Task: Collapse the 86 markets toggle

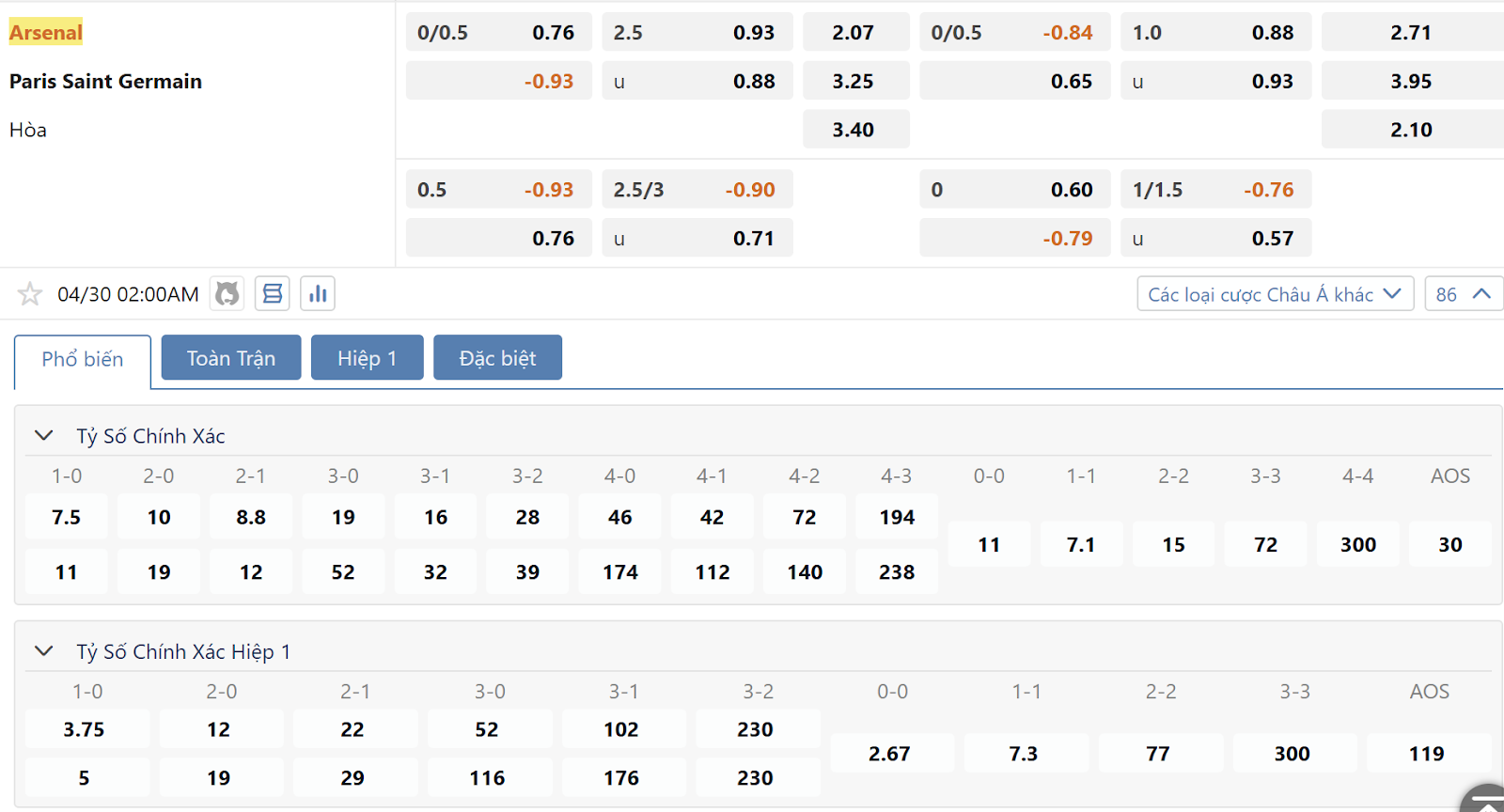Action: pyautogui.click(x=1464, y=294)
